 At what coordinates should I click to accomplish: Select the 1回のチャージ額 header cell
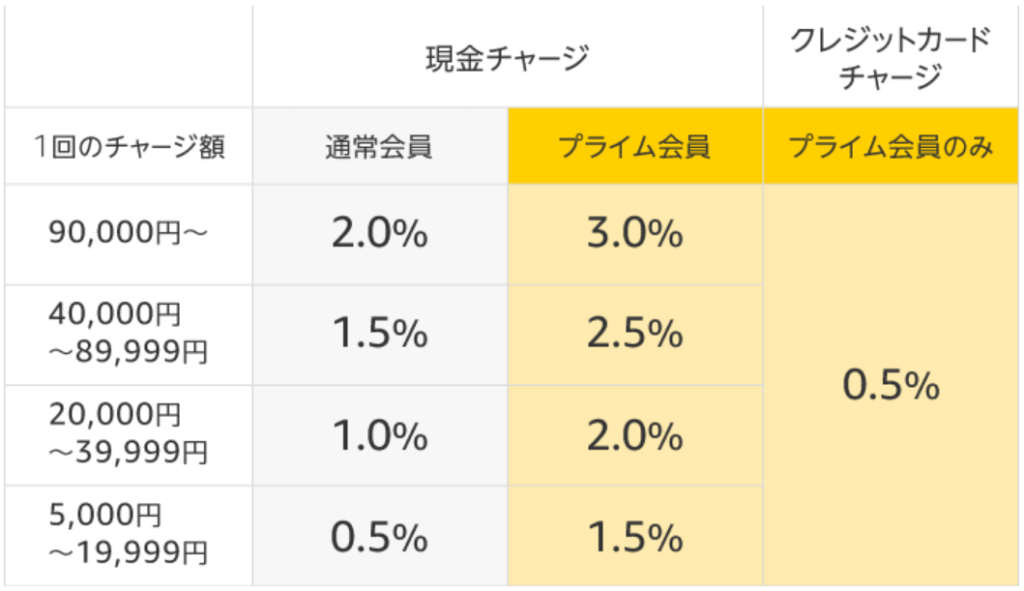coord(128,147)
